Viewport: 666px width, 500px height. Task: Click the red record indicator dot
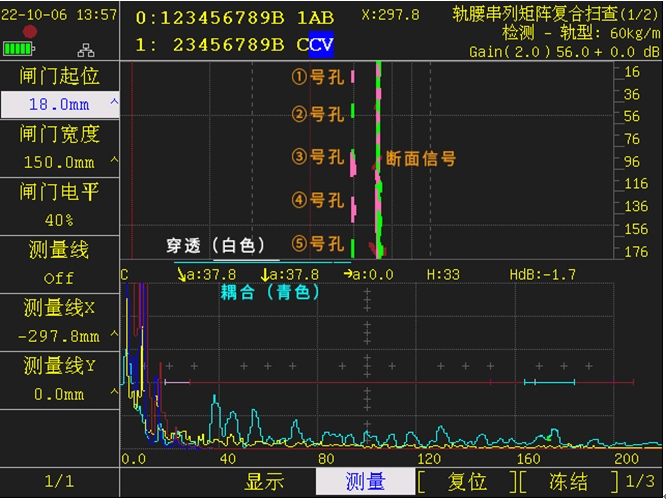tap(30, 32)
